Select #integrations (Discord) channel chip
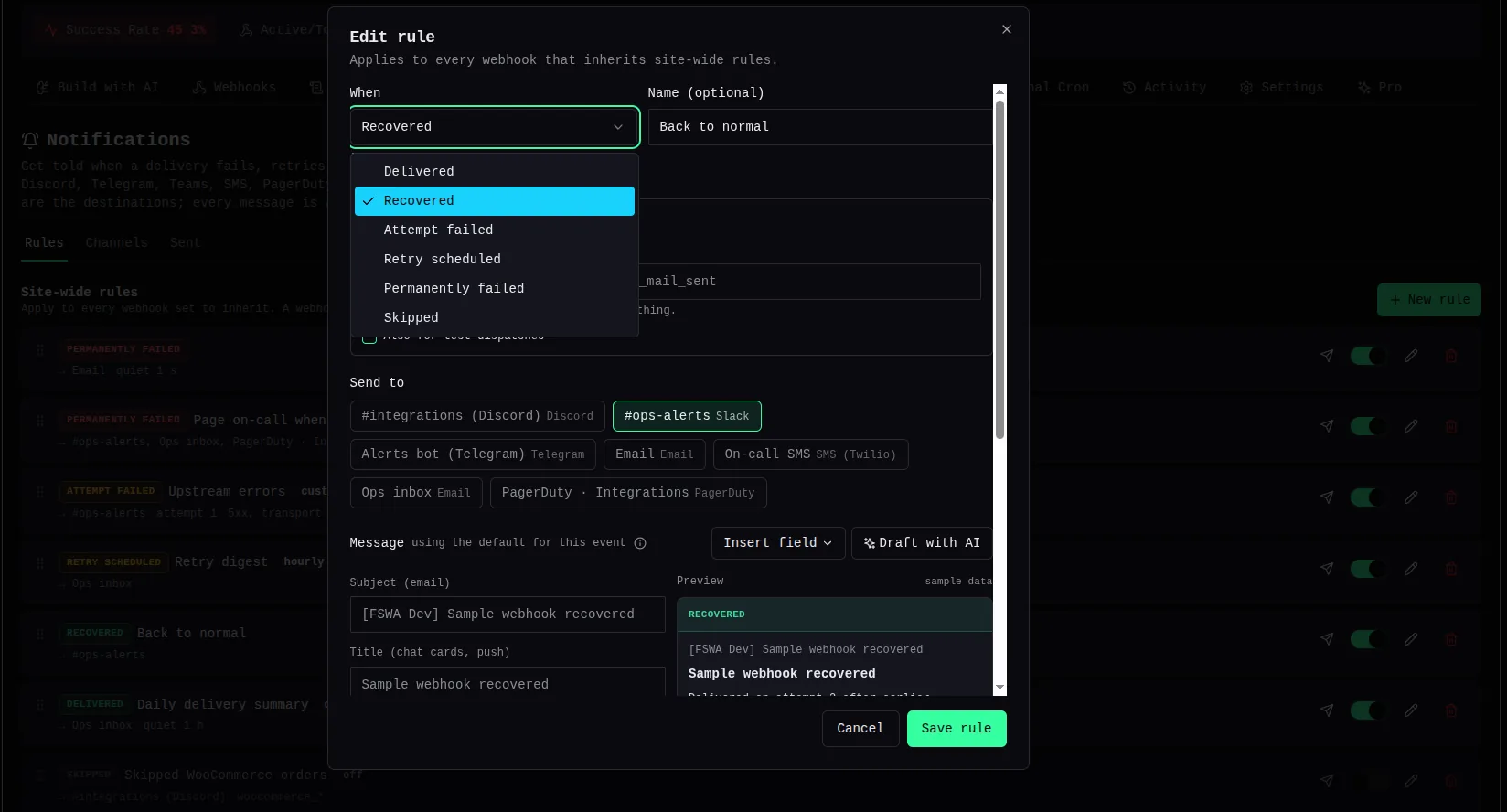Screen dimensions: 1507x812 pos(477,416)
